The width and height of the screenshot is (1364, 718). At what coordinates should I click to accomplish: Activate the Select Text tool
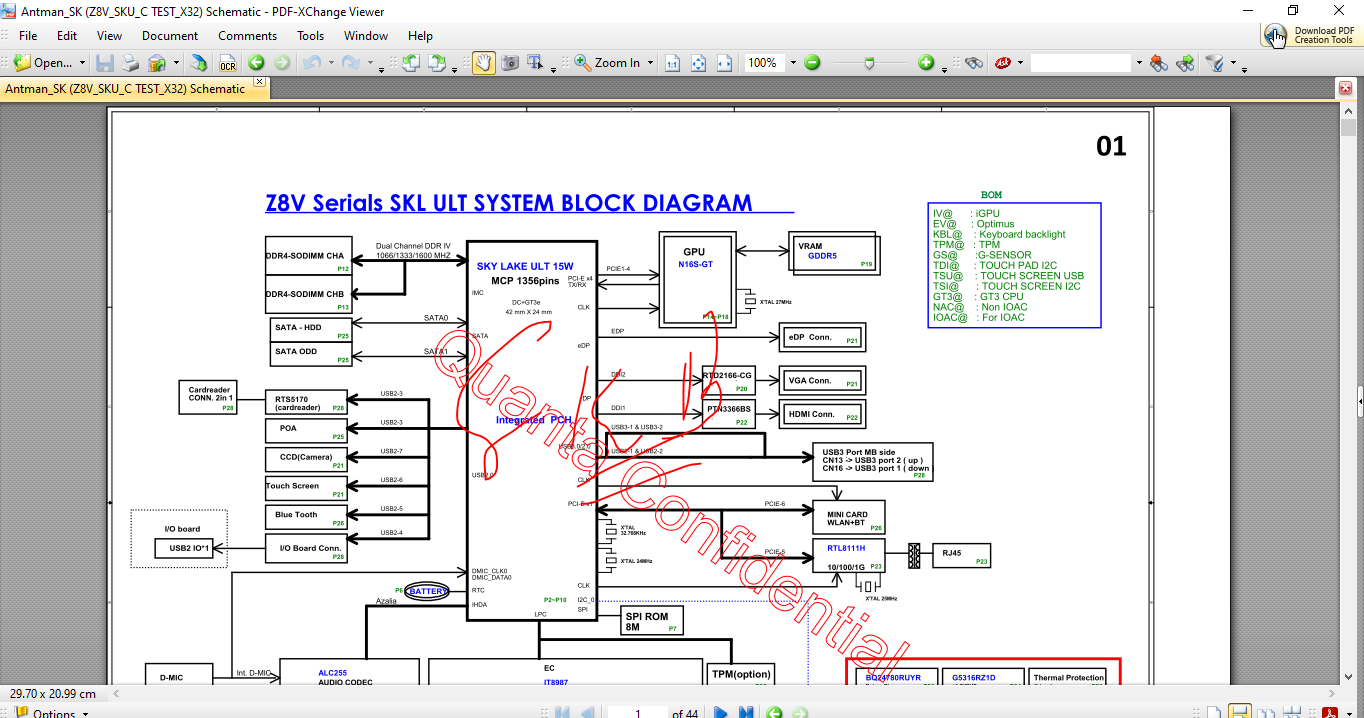(535, 63)
